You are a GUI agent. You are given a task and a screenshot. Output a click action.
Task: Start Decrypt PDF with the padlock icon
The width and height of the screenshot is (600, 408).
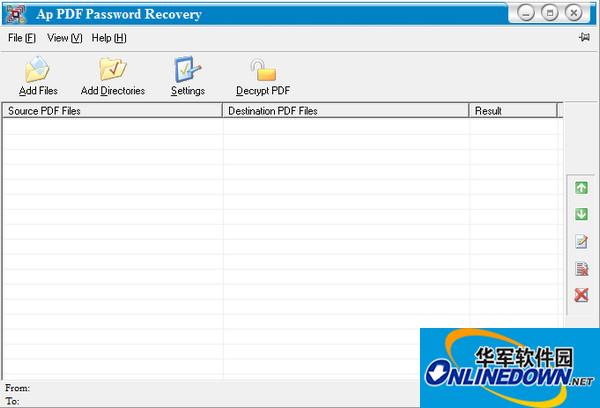click(x=263, y=70)
